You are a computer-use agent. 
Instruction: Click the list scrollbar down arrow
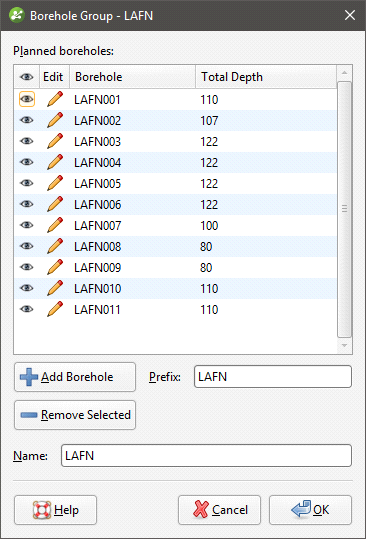pyautogui.click(x=344, y=345)
